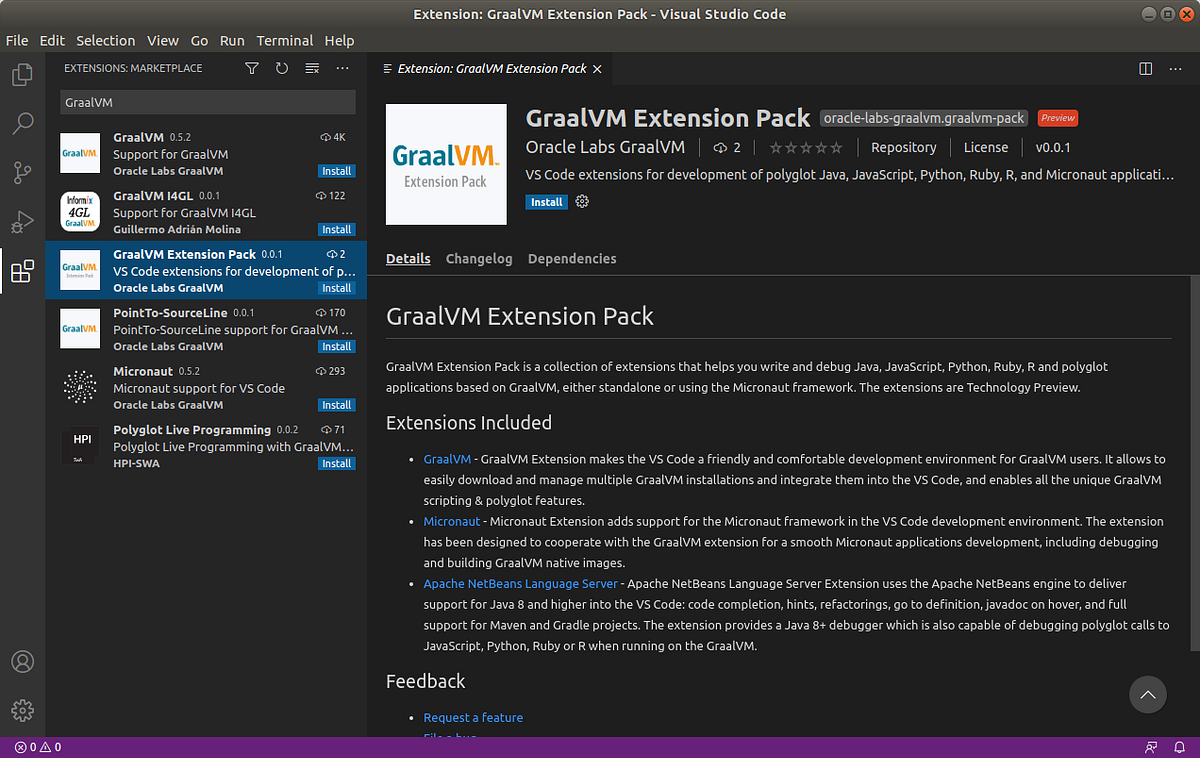Open More Actions menu in the editor toolbar
This screenshot has width=1200, height=758.
[1175, 68]
